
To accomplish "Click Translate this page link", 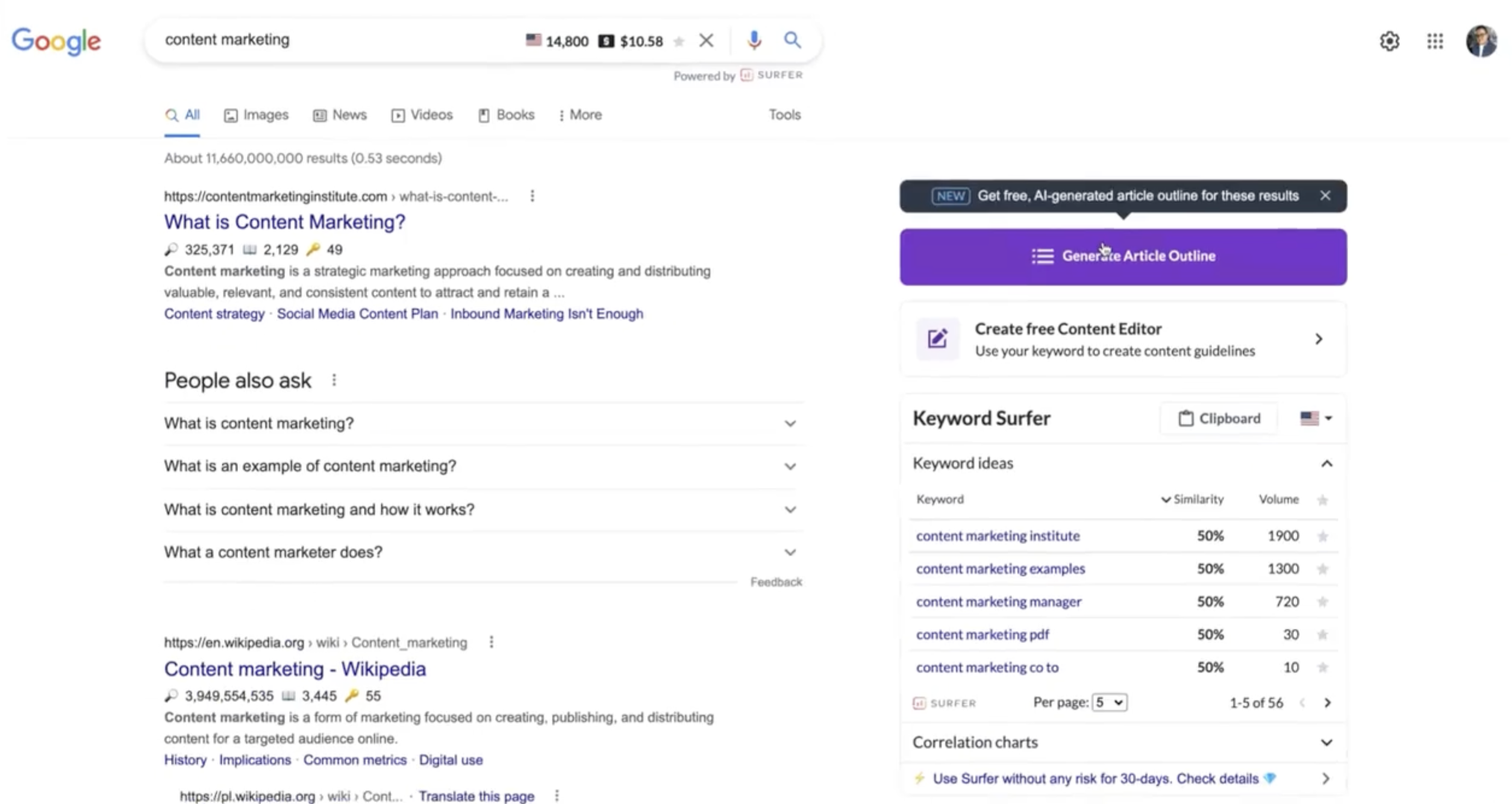I will pyautogui.click(x=476, y=796).
